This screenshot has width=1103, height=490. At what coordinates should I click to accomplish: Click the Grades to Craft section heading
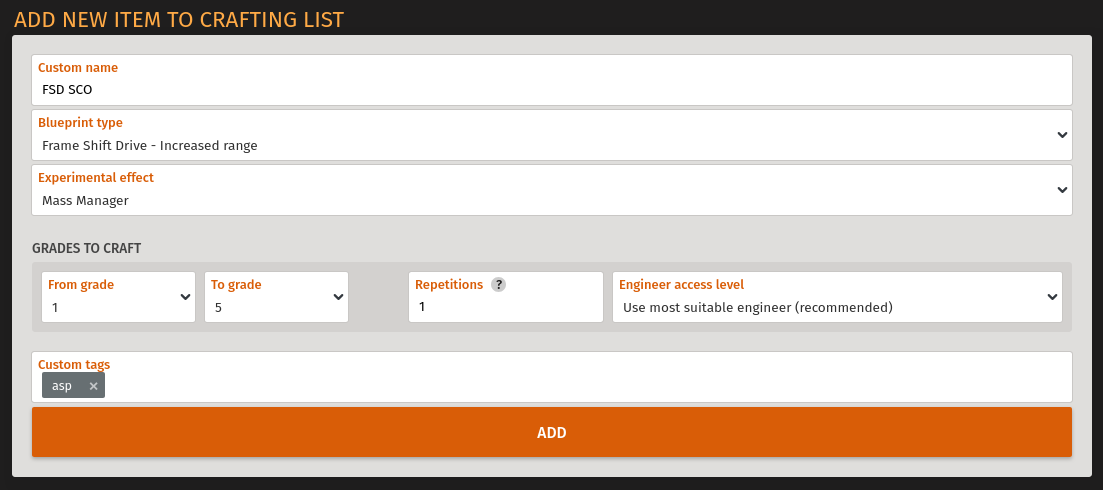[87, 248]
